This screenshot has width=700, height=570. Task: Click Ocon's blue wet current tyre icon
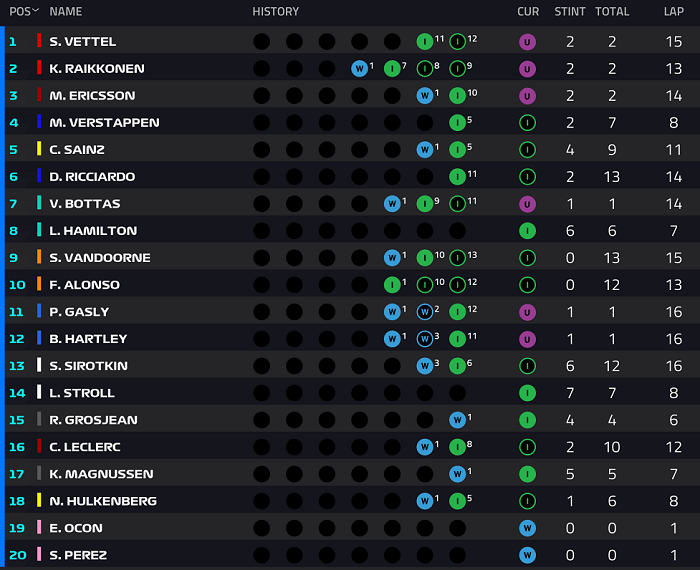(x=527, y=528)
